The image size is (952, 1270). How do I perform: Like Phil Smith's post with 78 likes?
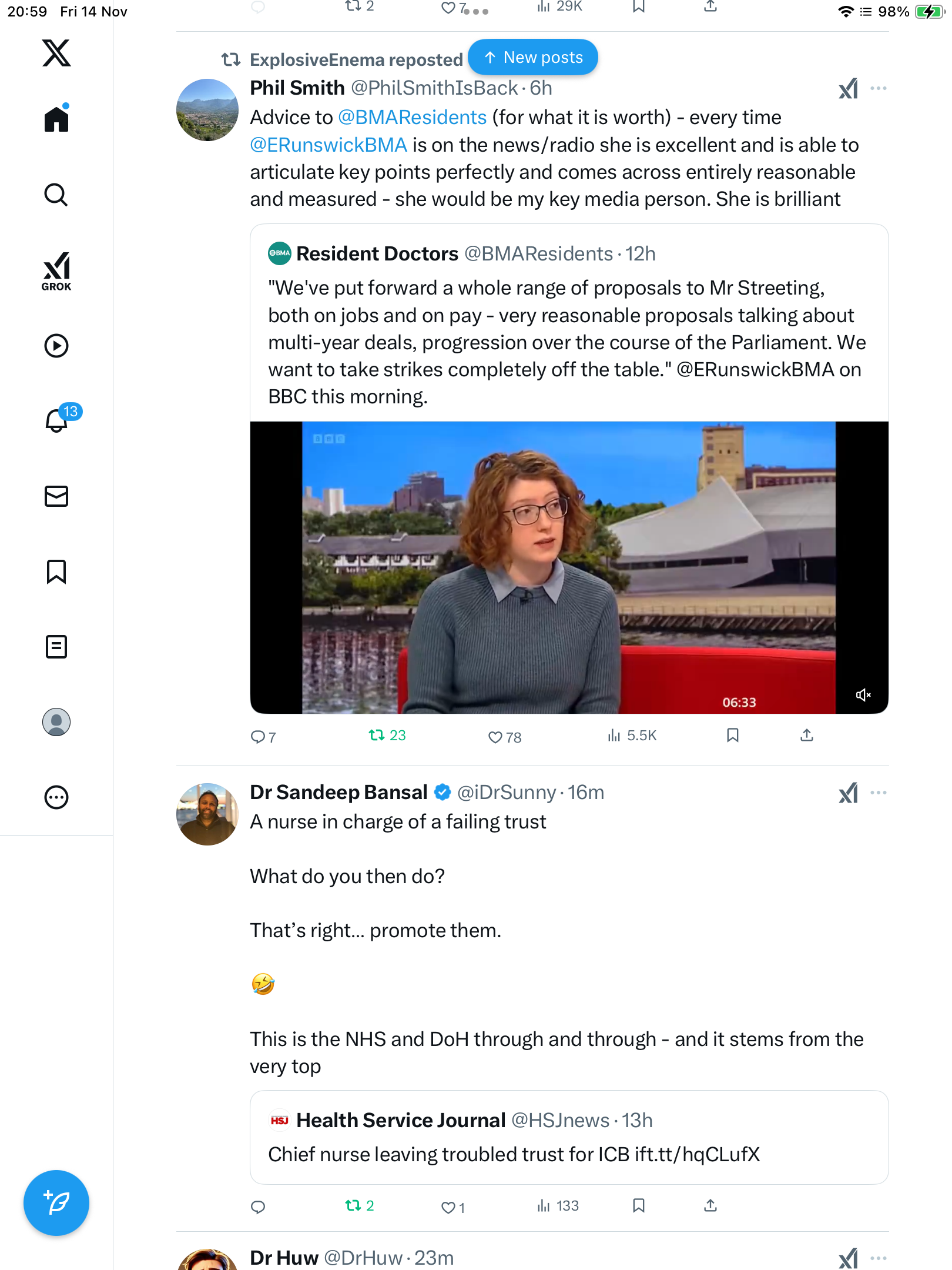point(495,737)
